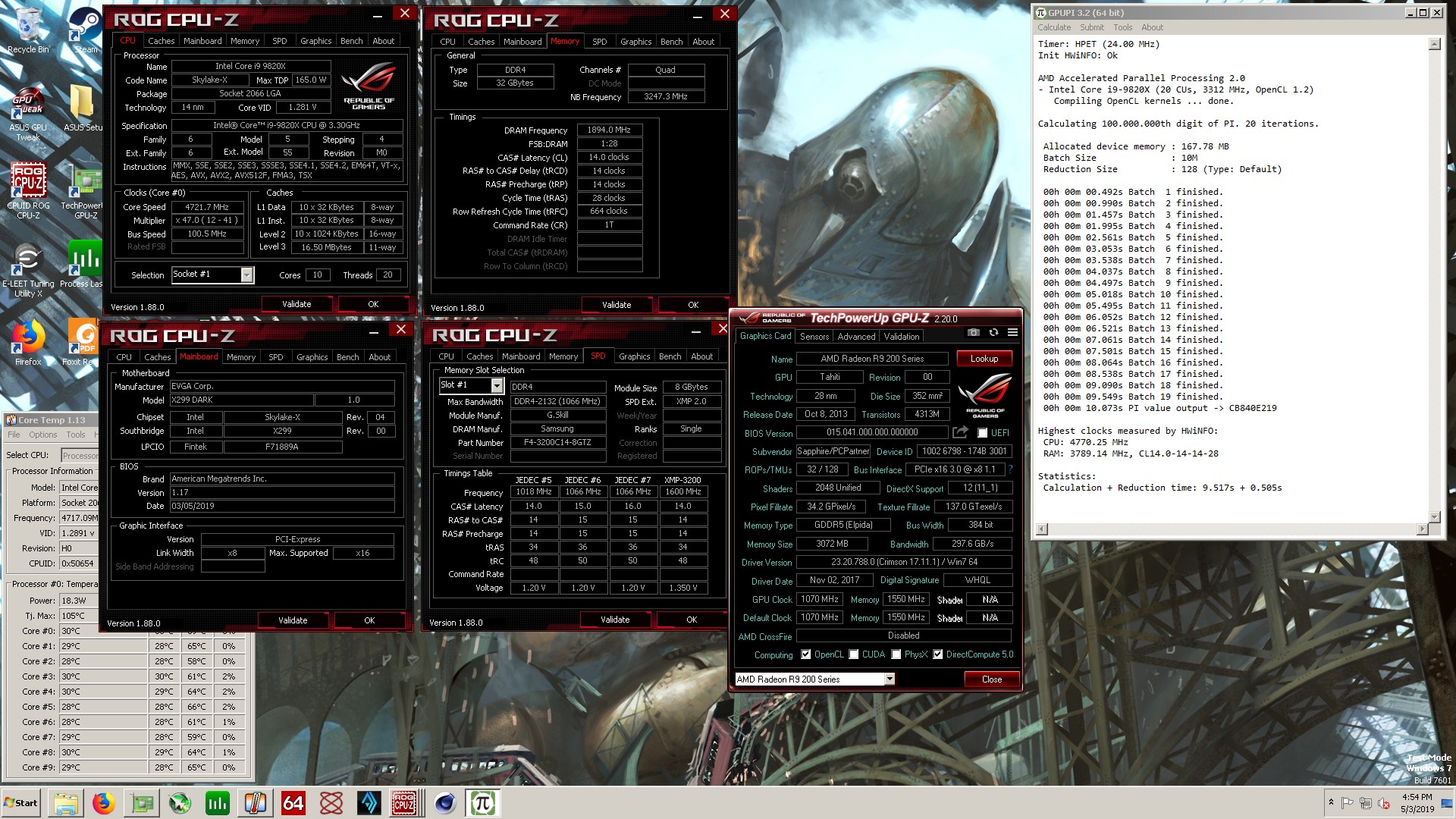Select the E-LEET Tuning Utility X desktop icon
Screen dimensions: 1456x819
point(28,271)
